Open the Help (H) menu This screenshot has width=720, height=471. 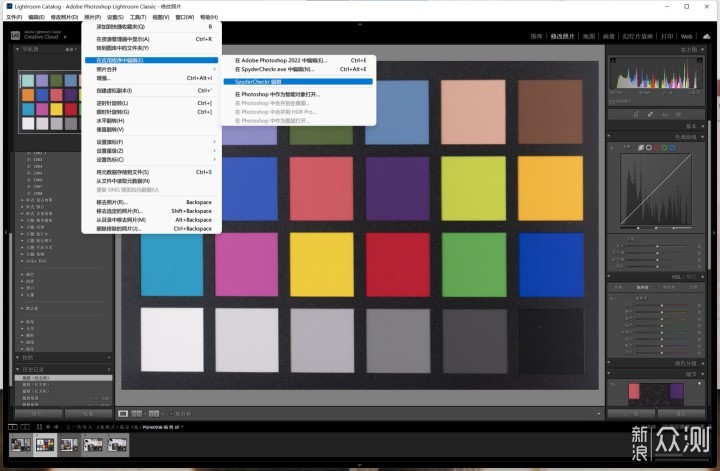209,17
